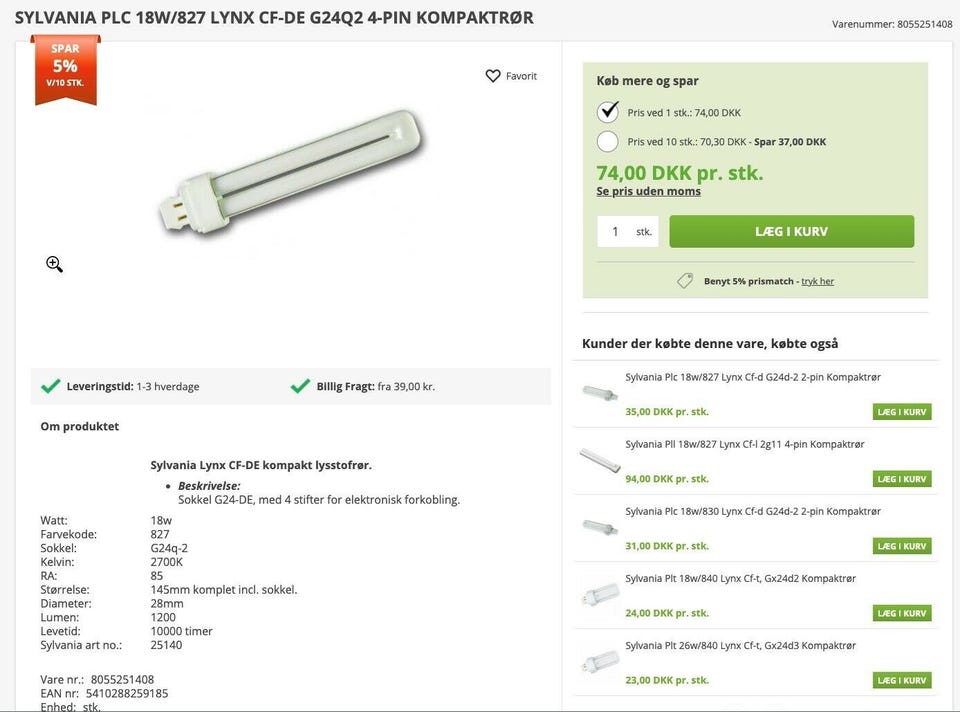Select the 1 stk. price option
Viewport: 960px width, 712px height.
[x=608, y=112]
